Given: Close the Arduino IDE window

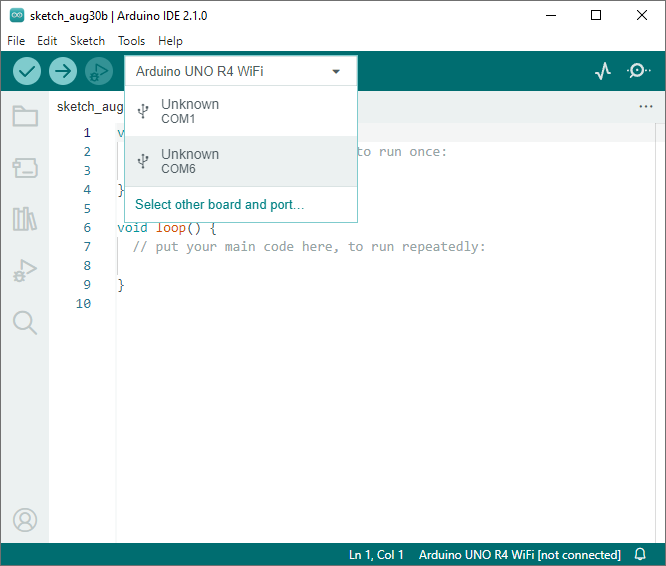Looking at the screenshot, I should click(x=642, y=15).
